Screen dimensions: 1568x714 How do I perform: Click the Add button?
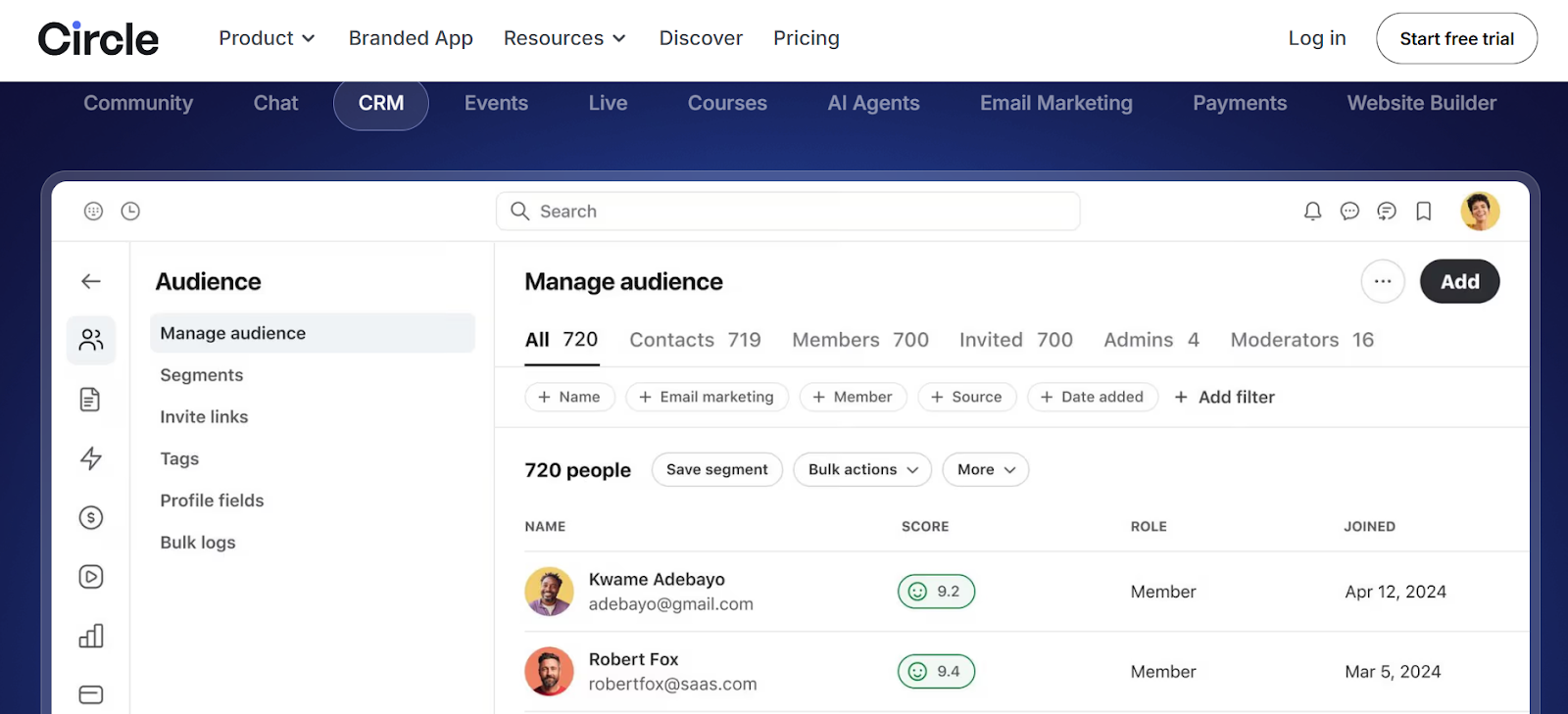[x=1459, y=281]
